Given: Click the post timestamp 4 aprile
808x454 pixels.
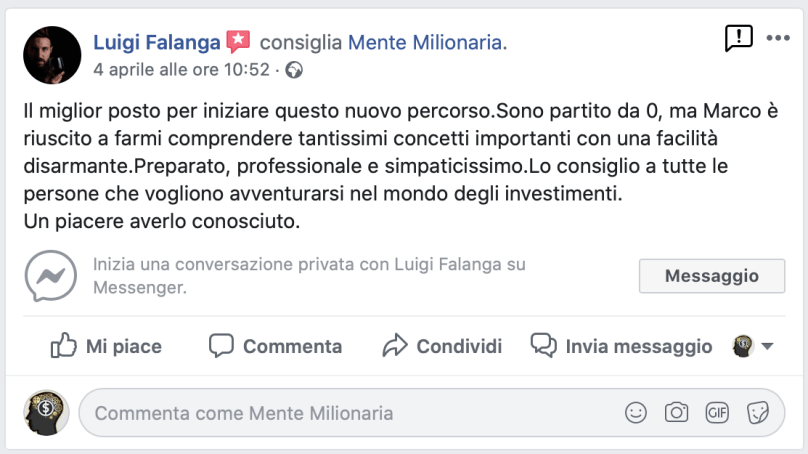Looking at the screenshot, I should pyautogui.click(x=181, y=70).
